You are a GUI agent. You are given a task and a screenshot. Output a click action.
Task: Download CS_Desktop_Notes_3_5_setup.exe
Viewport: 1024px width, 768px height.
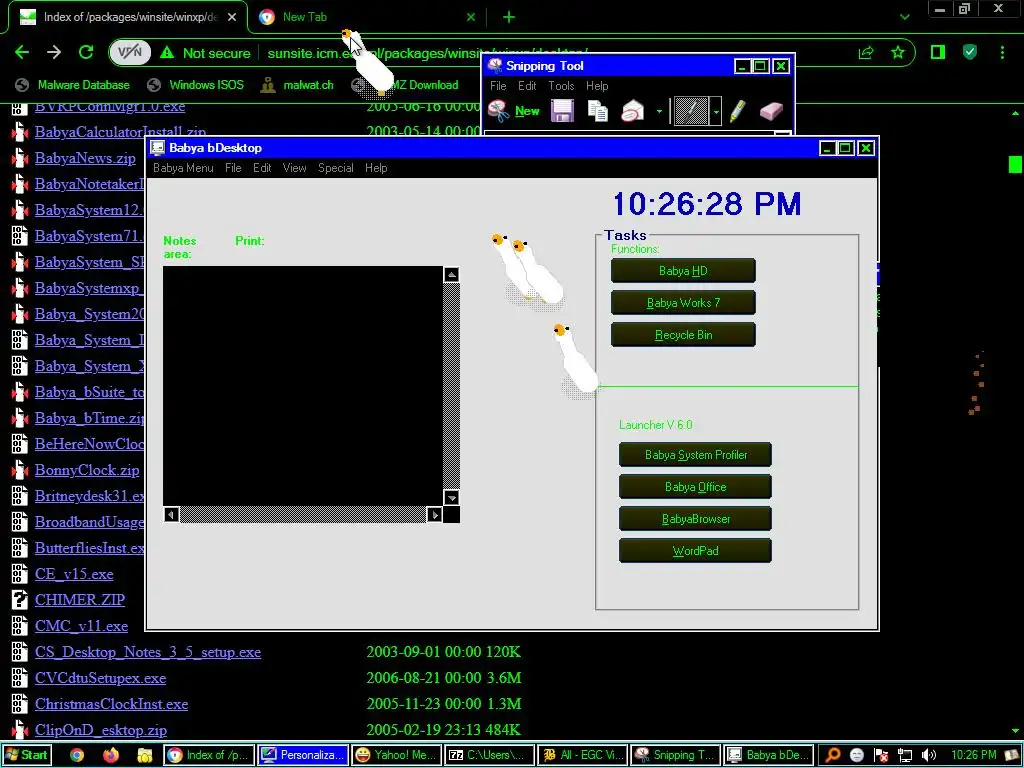point(148,652)
